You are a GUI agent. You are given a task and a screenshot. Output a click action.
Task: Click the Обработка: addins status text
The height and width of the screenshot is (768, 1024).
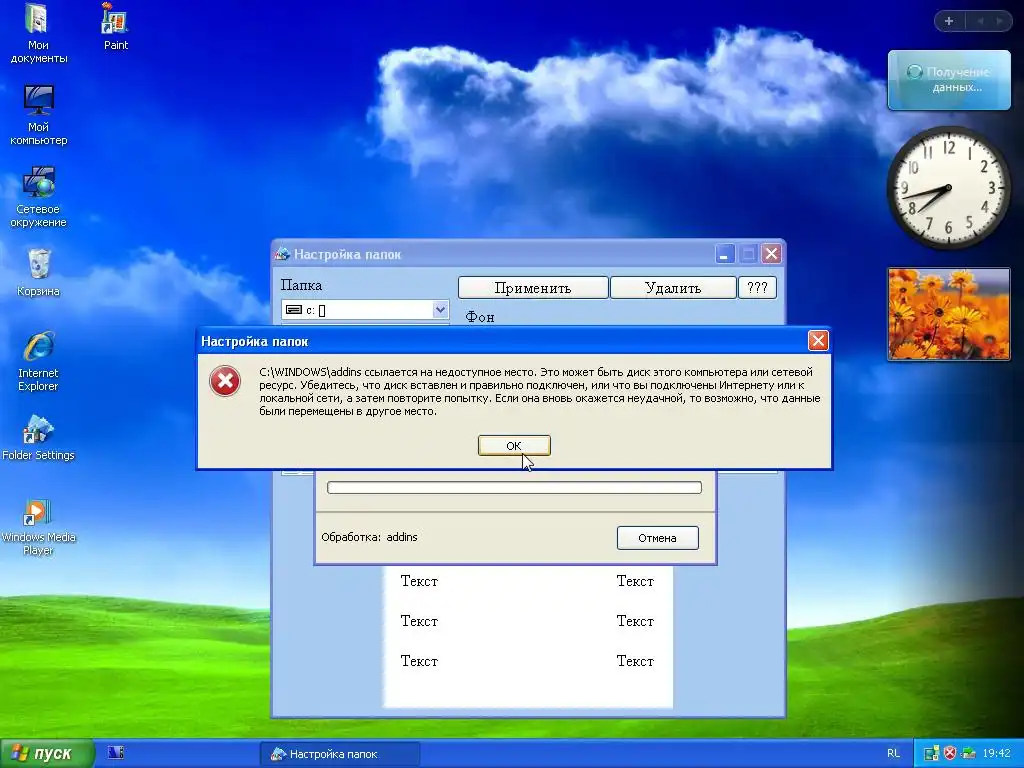(369, 537)
